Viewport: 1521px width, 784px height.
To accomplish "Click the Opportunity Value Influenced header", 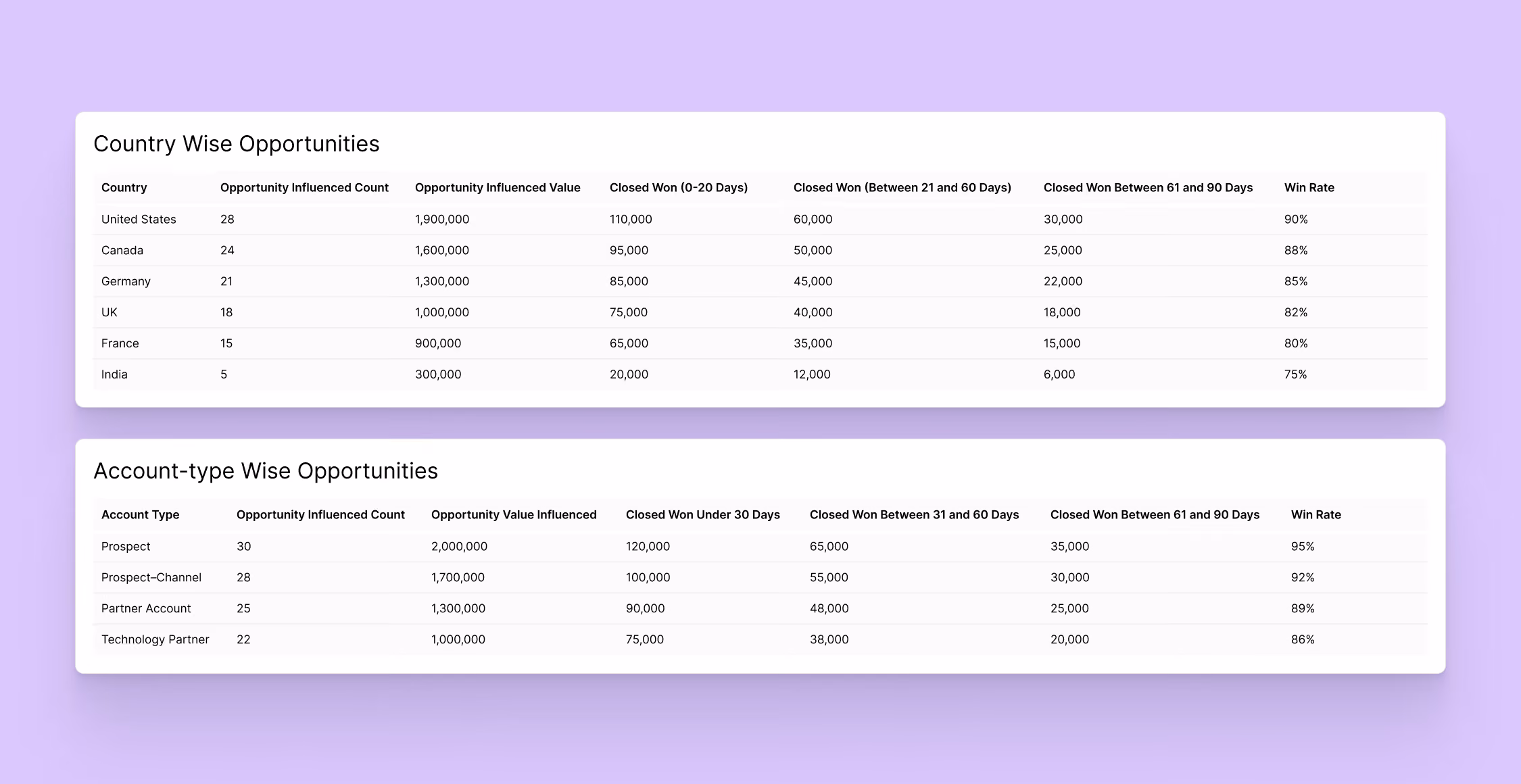I will (514, 515).
